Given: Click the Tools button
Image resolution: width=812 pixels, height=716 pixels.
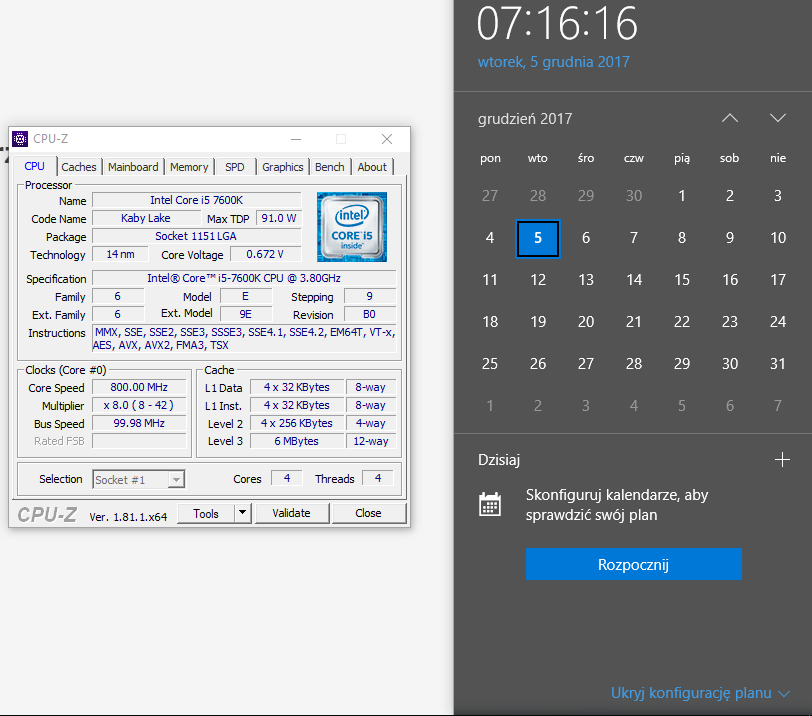Looking at the screenshot, I should pos(206,513).
